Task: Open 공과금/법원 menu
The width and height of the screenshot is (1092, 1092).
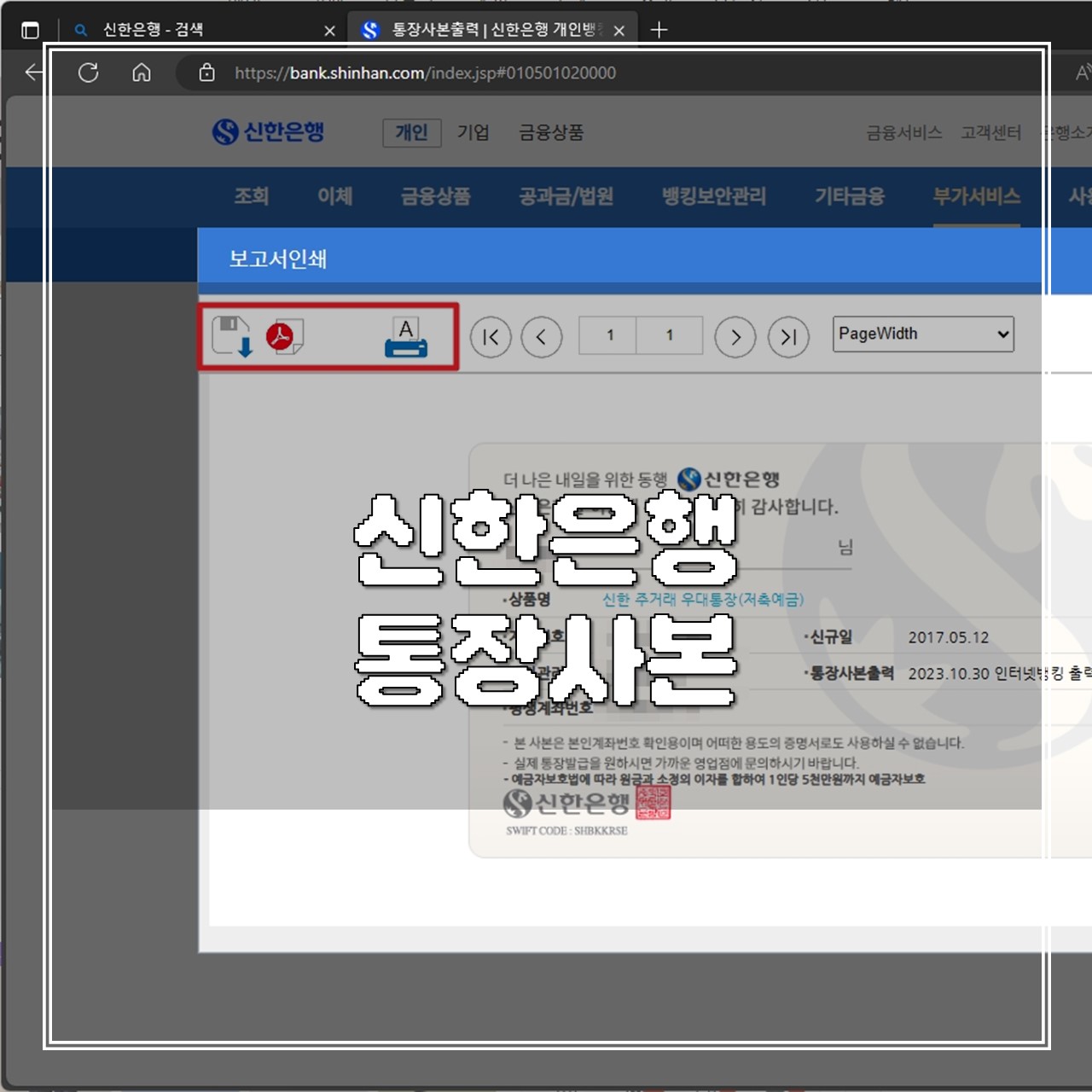Action: point(566,196)
